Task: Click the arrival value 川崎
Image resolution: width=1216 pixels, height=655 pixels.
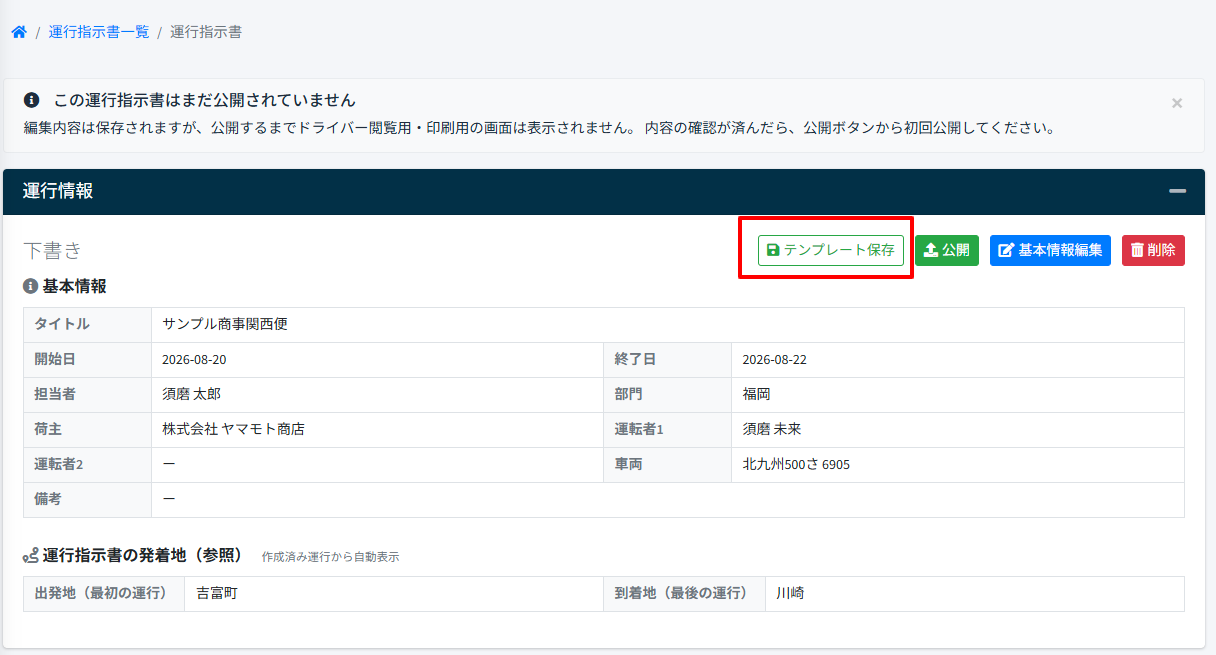Action: [790, 593]
